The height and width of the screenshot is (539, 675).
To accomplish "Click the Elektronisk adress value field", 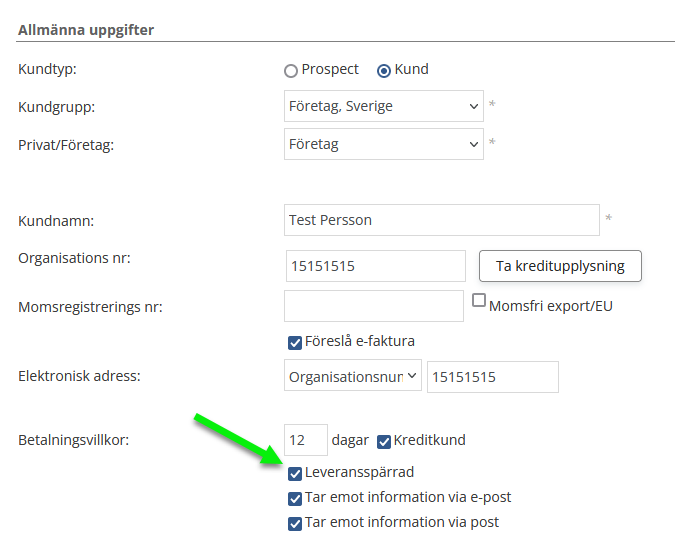I will click(x=492, y=377).
